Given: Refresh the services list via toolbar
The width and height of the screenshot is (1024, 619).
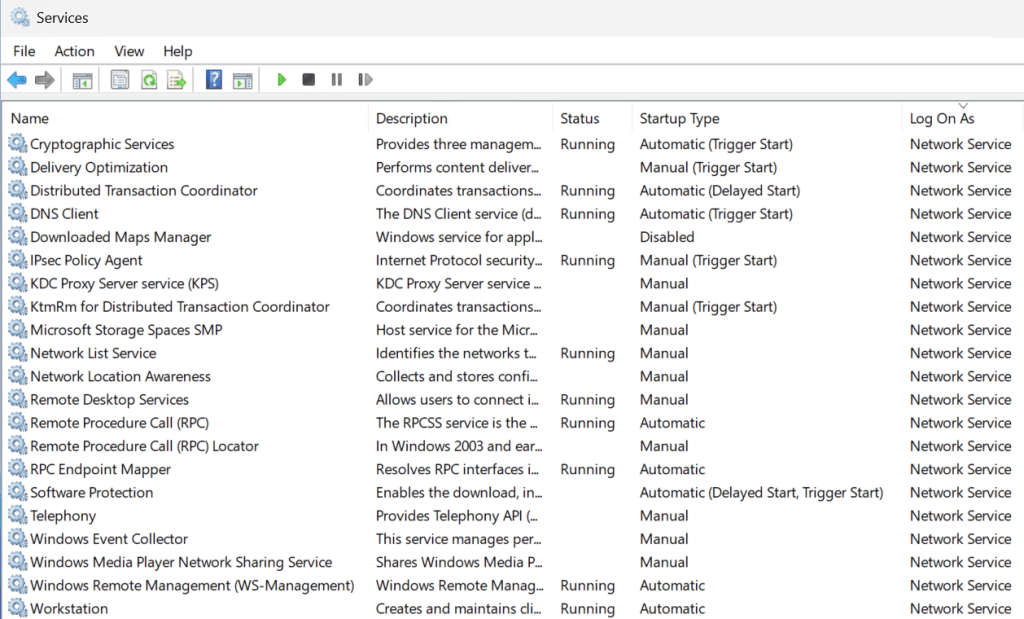Looking at the screenshot, I should (149, 80).
